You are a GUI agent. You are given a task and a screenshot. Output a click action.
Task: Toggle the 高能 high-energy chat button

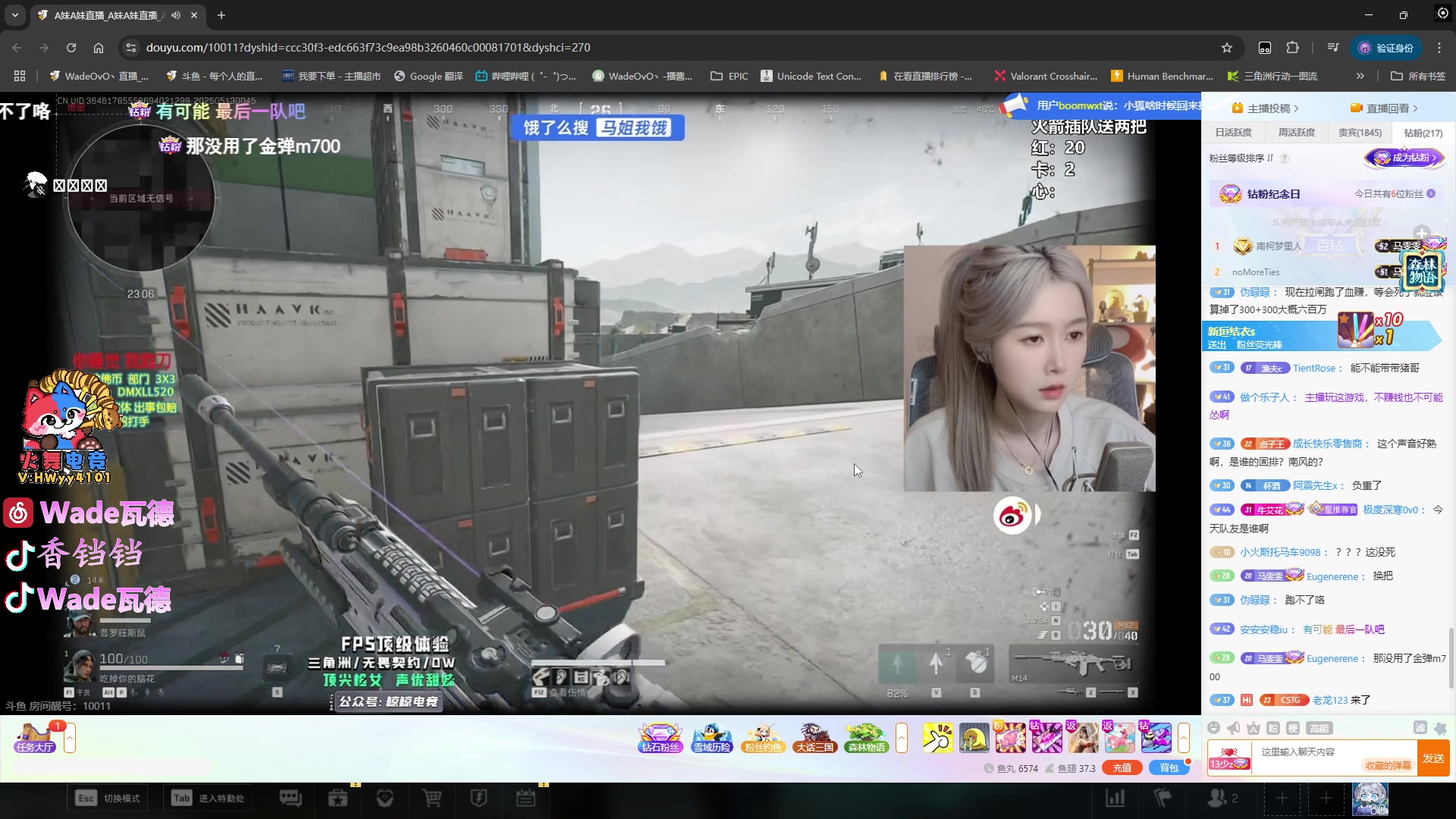[1319, 728]
